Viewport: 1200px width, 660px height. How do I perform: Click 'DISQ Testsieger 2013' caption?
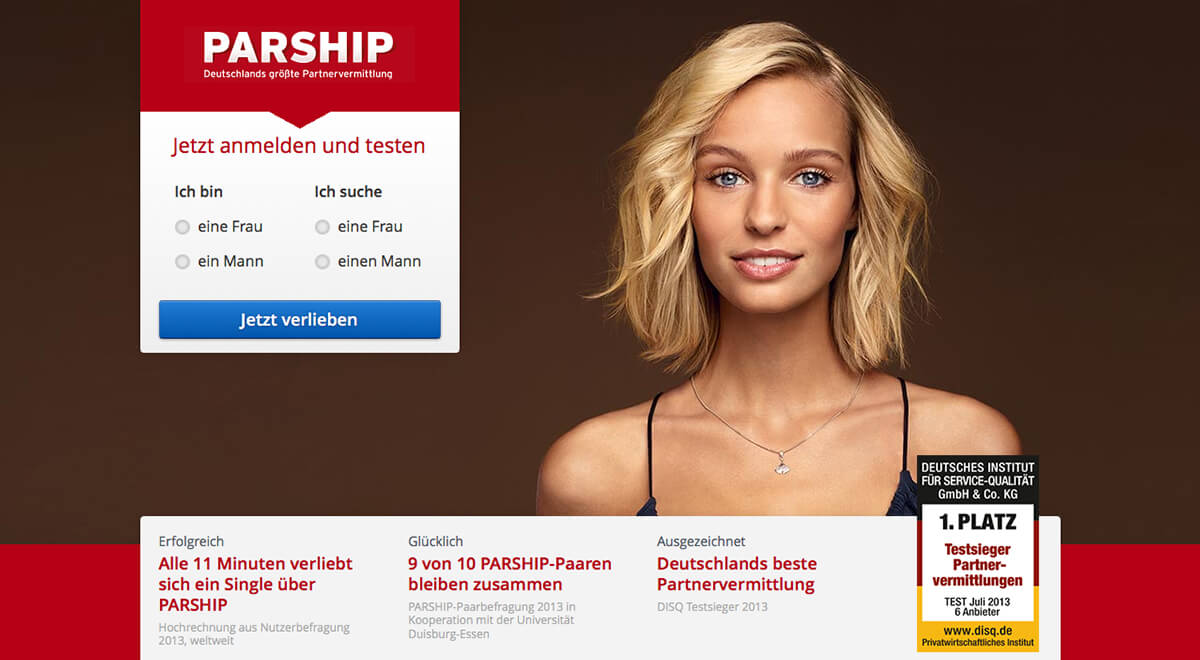pyautogui.click(x=712, y=607)
